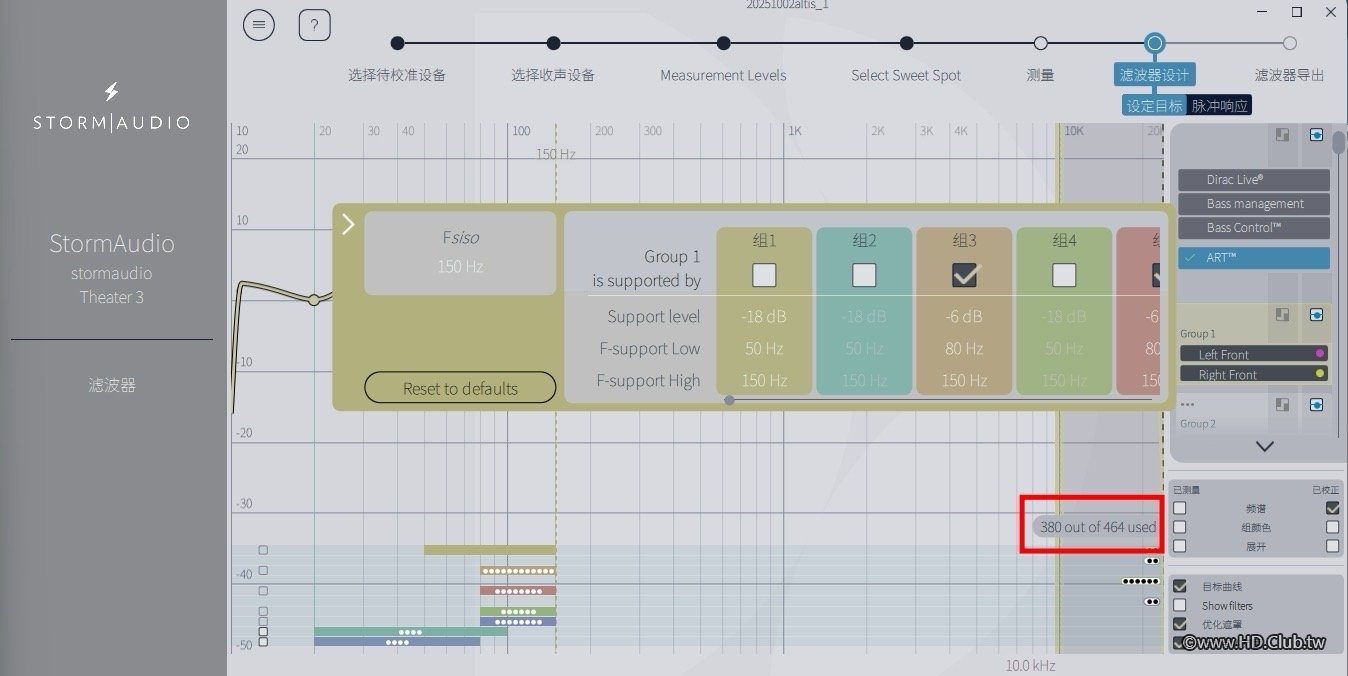Click the StormAudio logo

tap(112, 109)
